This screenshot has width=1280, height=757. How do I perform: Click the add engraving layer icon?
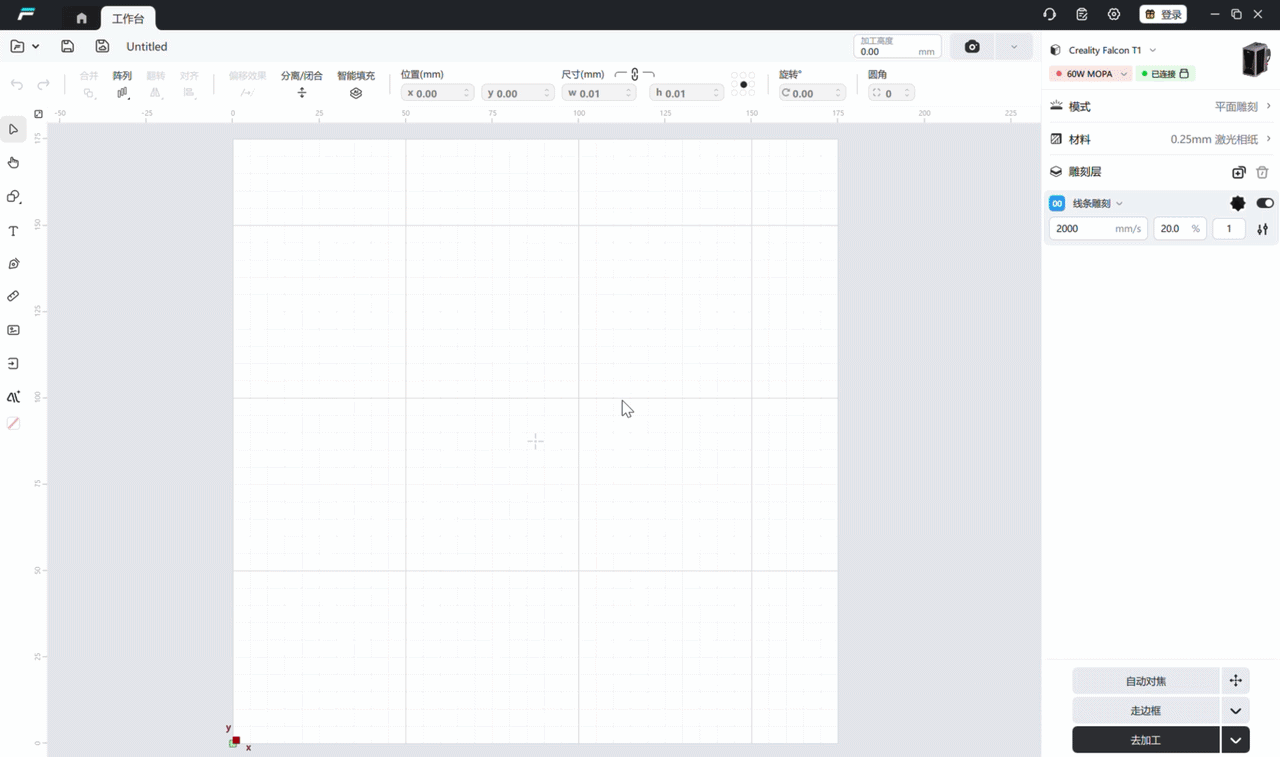coord(1239,172)
